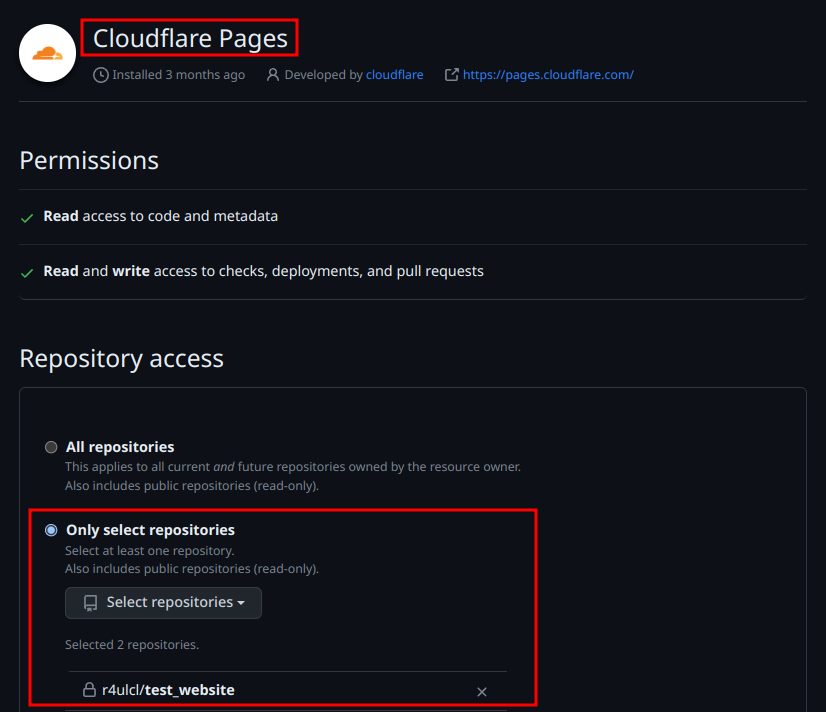
Task: Click the repository book icon in Select repositories
Action: tap(91, 602)
